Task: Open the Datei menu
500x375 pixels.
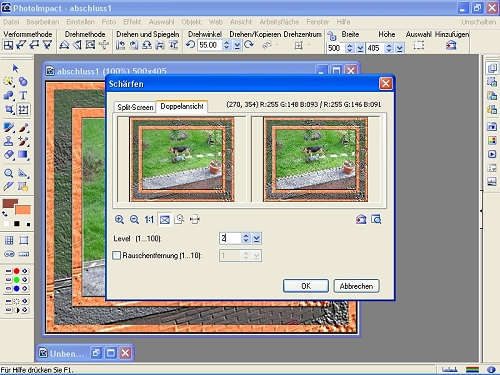Action: pyautogui.click(x=11, y=22)
